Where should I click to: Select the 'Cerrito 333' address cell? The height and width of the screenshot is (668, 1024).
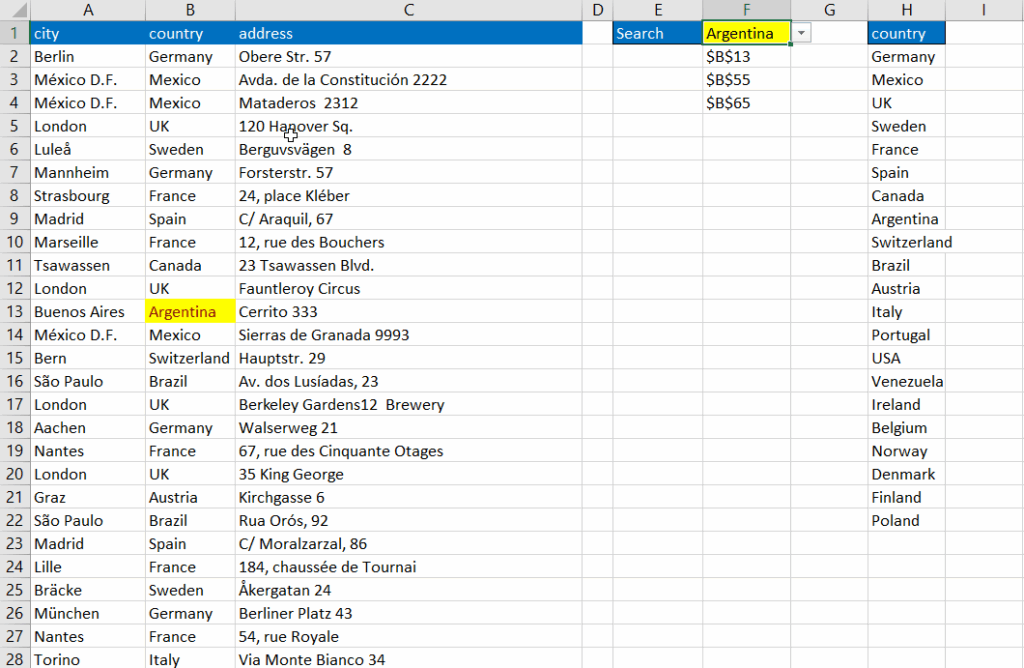pyautogui.click(x=409, y=311)
